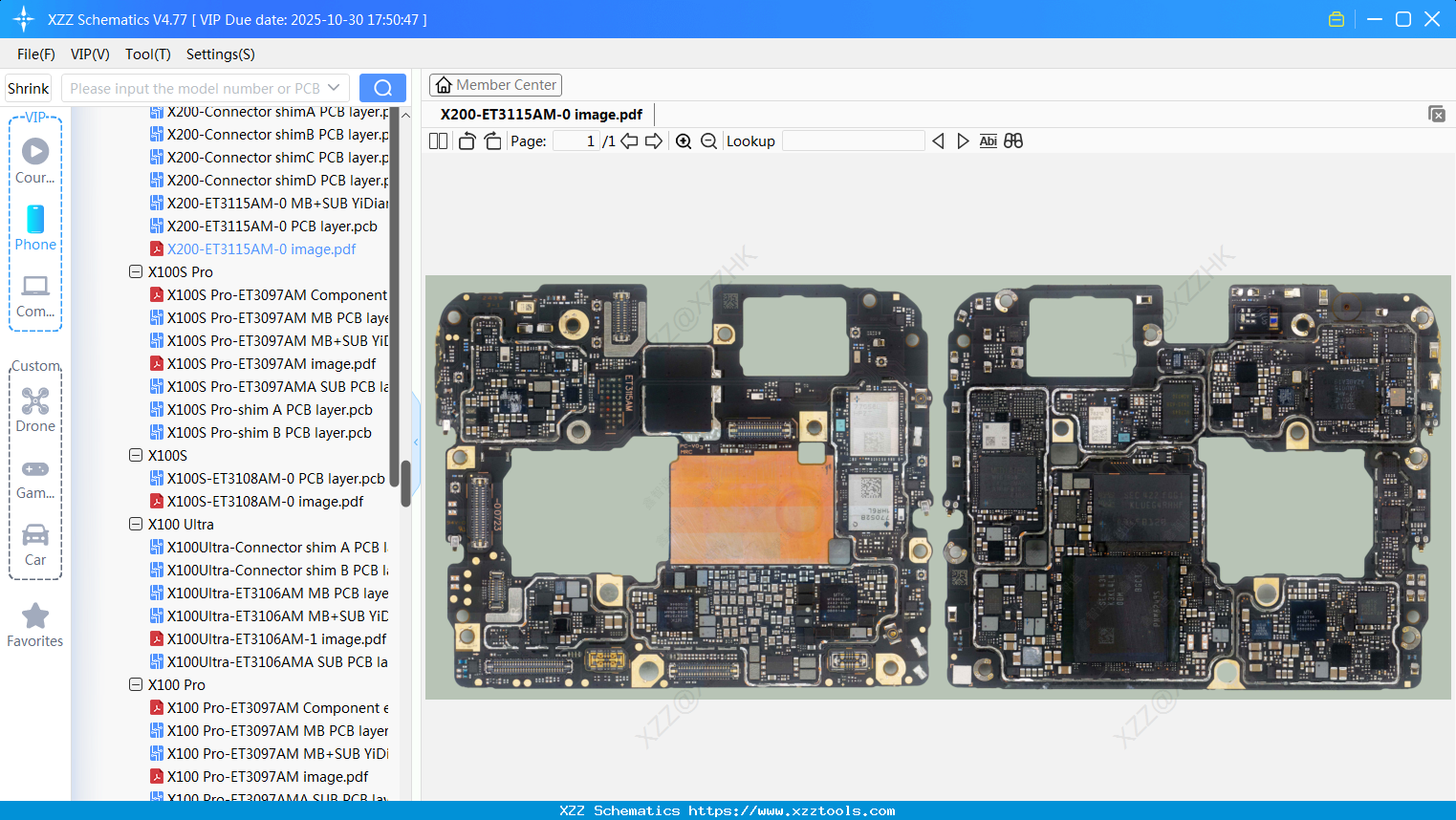This screenshot has height=820, width=1456.
Task: Switch to the Car category
Action: click(x=35, y=545)
